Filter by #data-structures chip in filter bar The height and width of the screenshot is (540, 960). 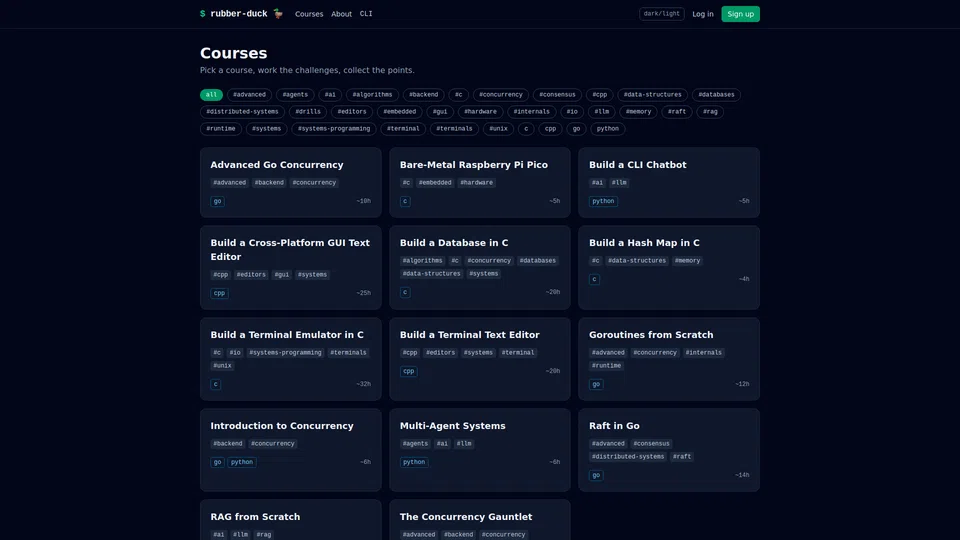point(652,95)
